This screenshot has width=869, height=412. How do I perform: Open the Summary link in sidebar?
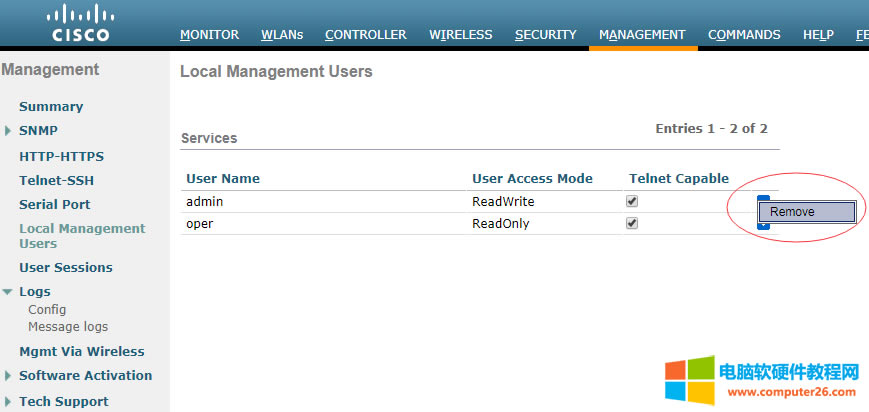(51, 107)
